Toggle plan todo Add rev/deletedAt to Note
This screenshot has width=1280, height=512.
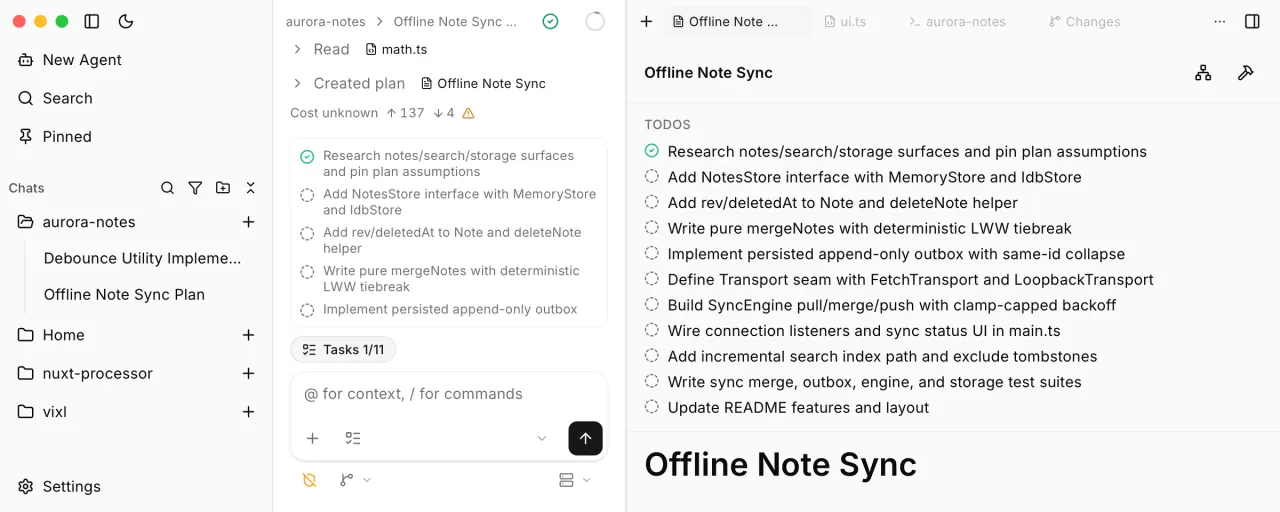[x=652, y=203]
